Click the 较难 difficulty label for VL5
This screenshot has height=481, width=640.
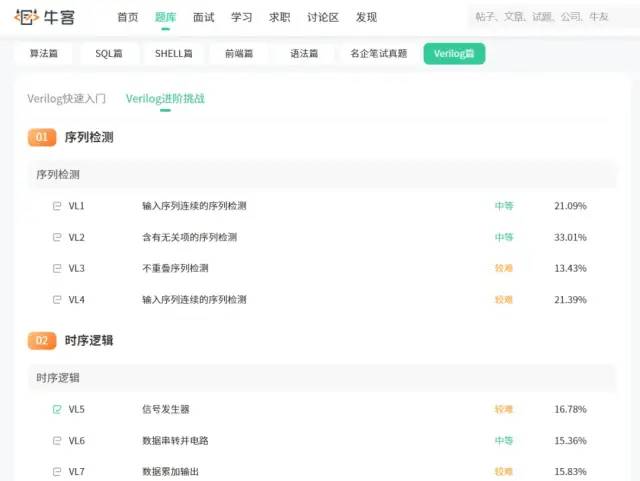(504, 409)
